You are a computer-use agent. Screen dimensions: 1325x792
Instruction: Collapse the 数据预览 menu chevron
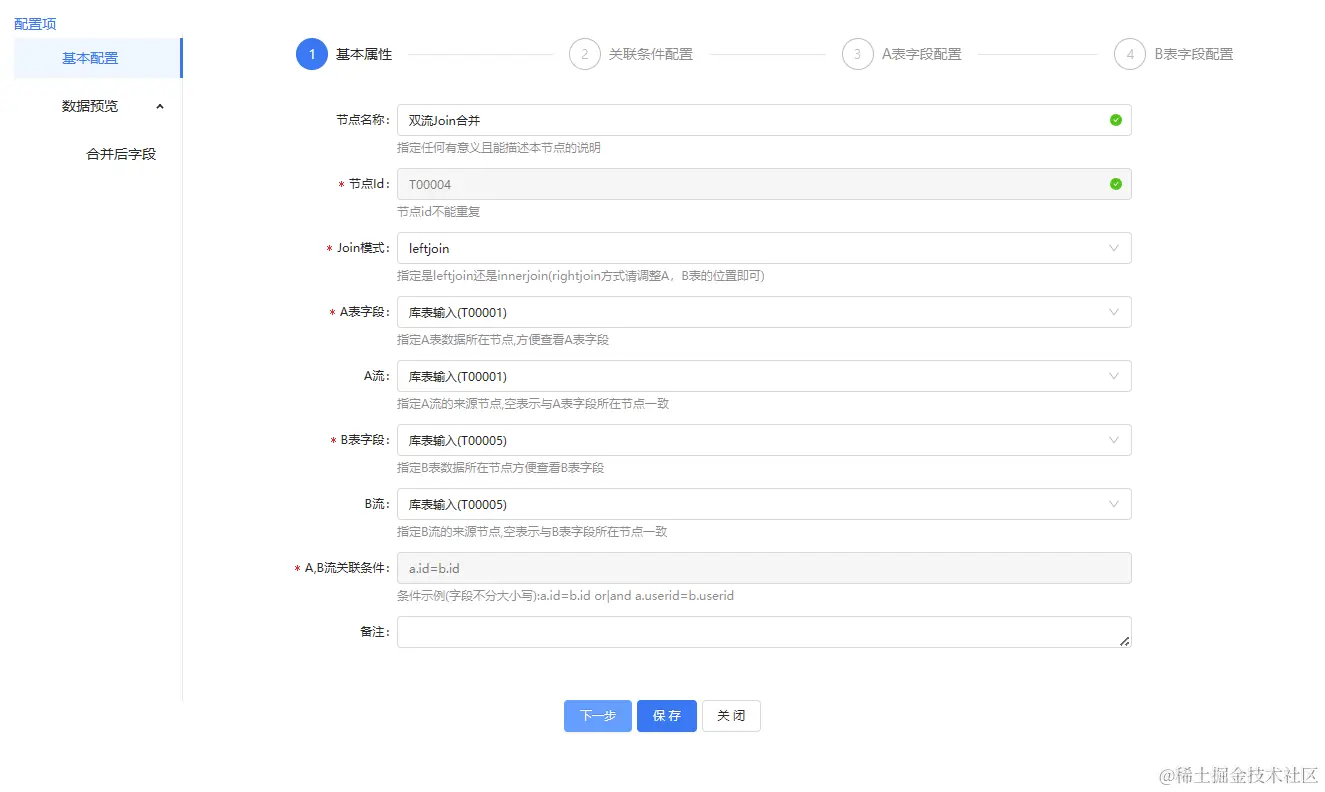tap(160, 106)
